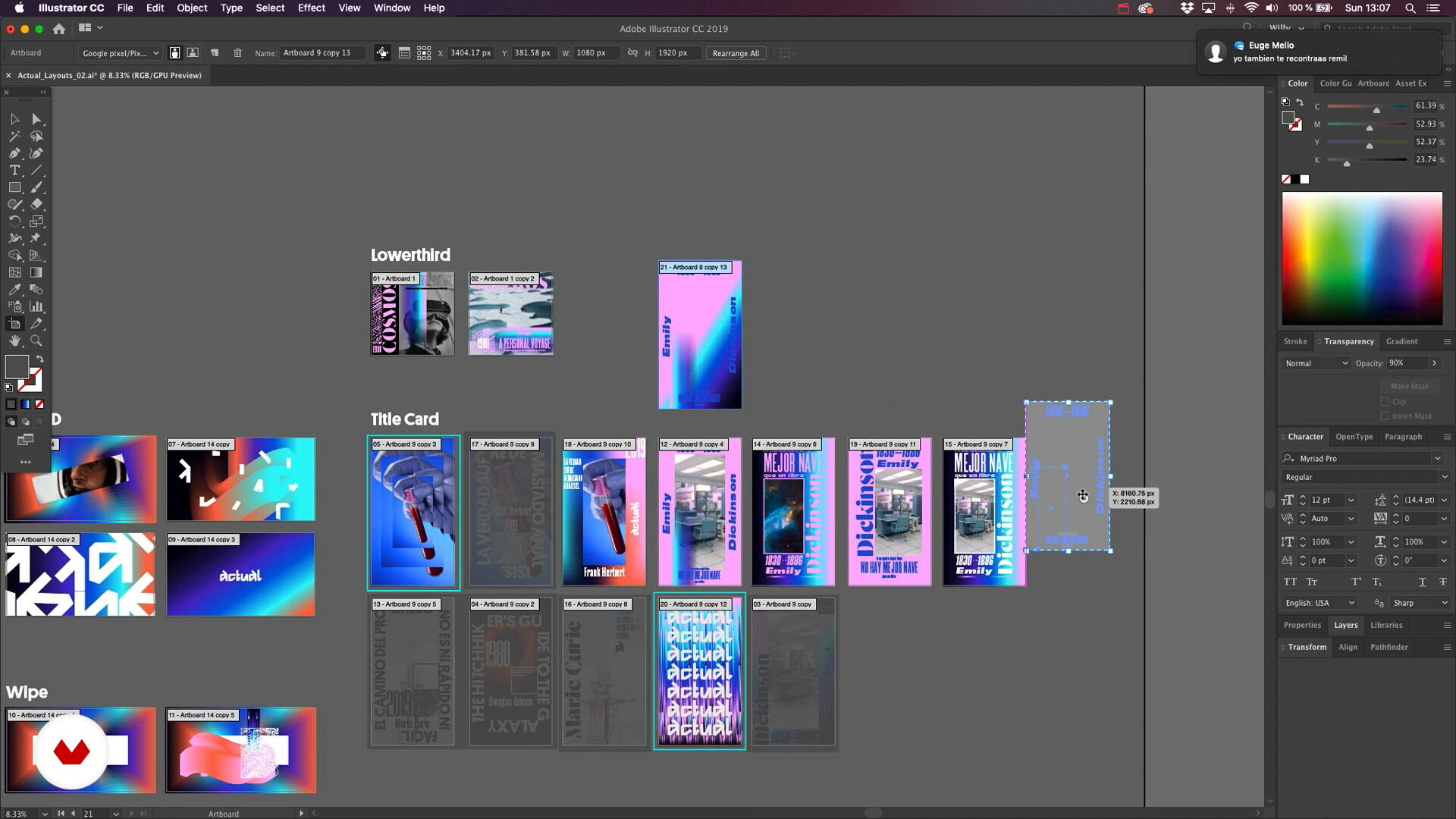
Task: Open the English: USA language dropdown
Action: click(1319, 603)
